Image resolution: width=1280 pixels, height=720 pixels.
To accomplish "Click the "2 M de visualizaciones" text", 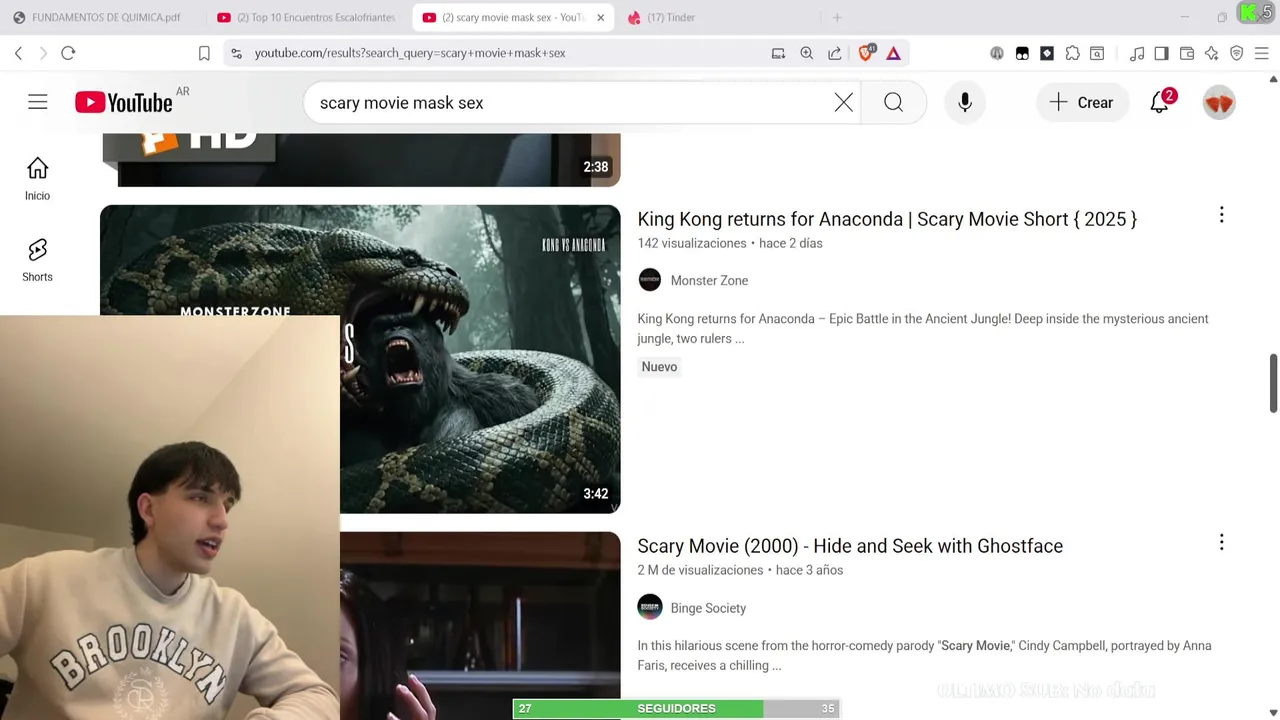I will pos(700,570).
